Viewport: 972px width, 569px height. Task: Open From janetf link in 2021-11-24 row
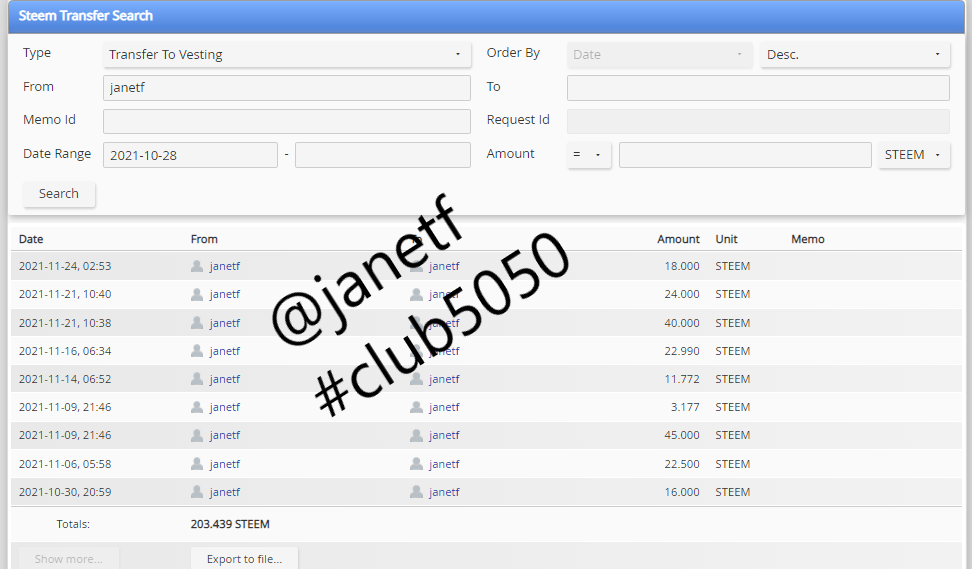click(224, 266)
